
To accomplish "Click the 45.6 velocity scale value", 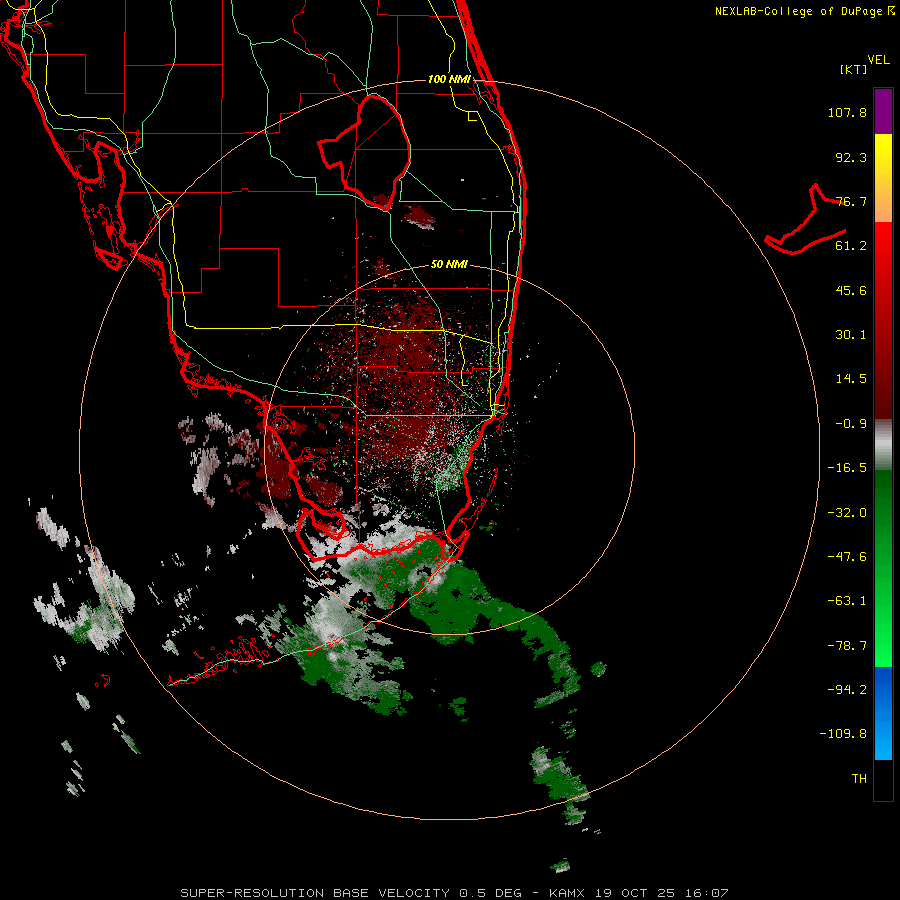I will point(851,290).
